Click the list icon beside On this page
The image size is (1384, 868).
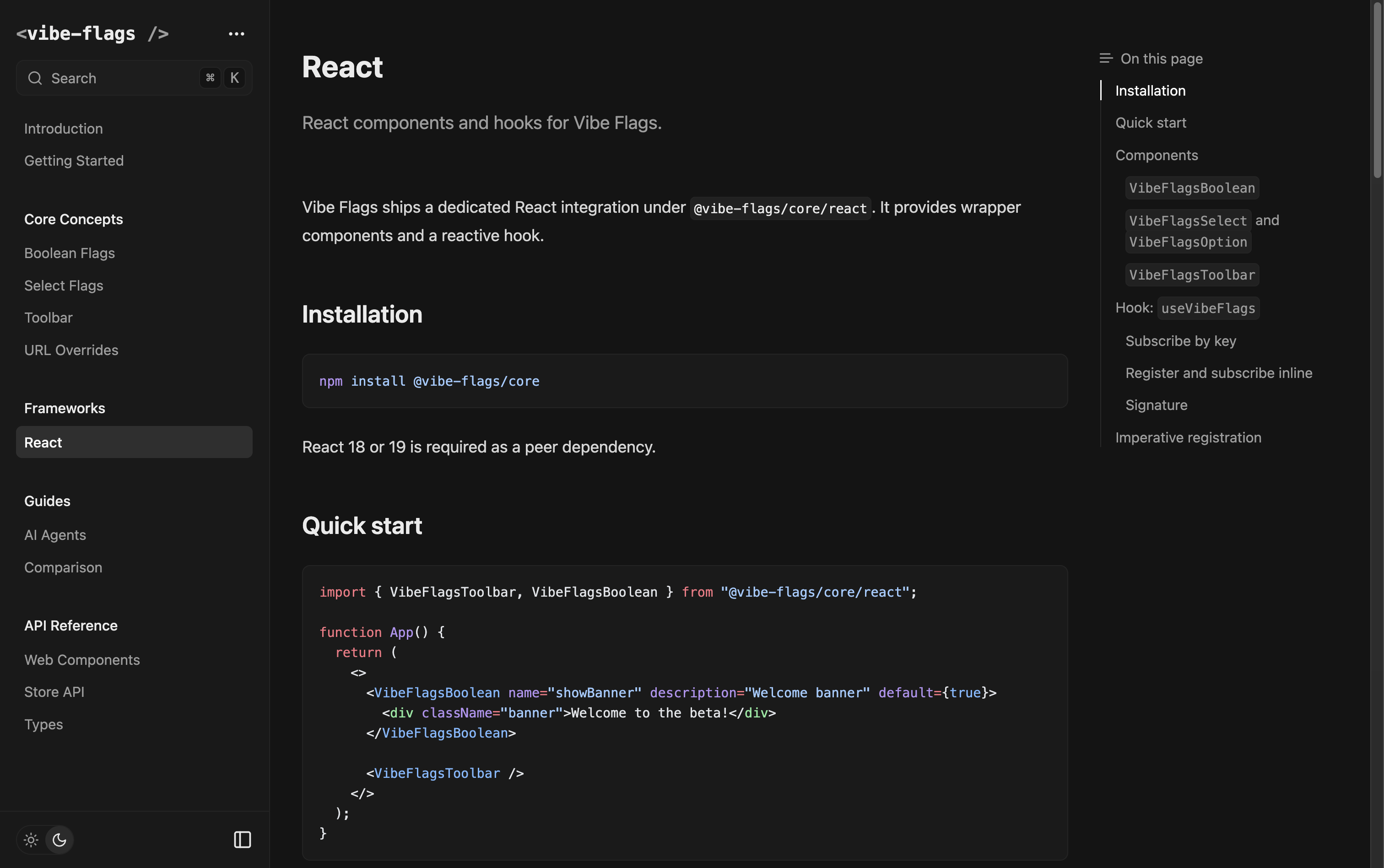pos(1105,58)
